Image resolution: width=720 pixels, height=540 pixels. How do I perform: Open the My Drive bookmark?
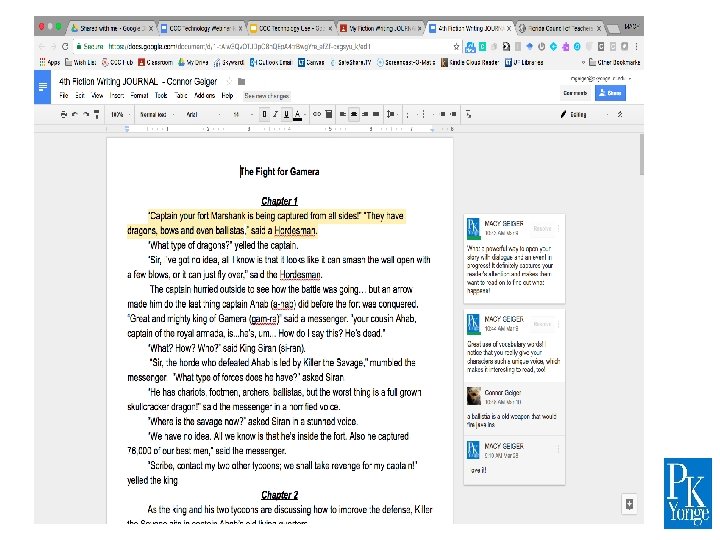(193, 62)
